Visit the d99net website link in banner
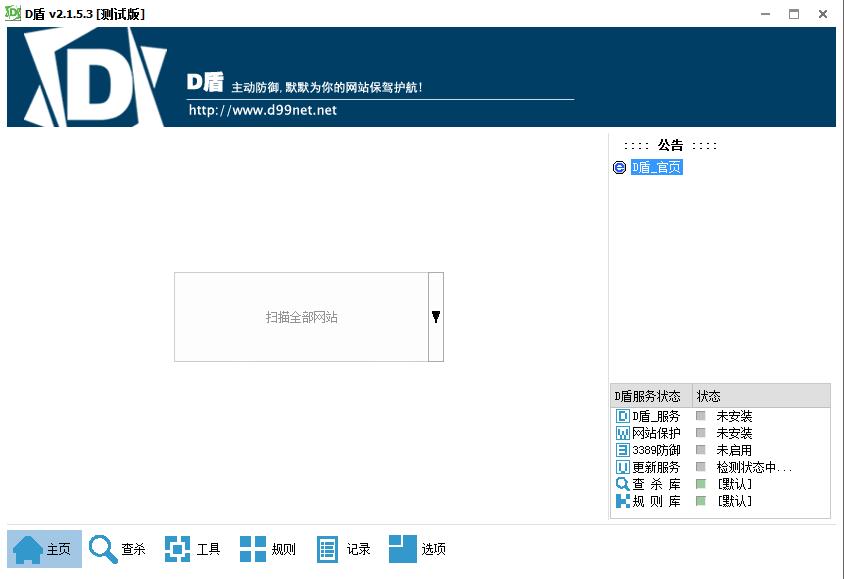Screen dimensions: 844x579 coord(262,110)
